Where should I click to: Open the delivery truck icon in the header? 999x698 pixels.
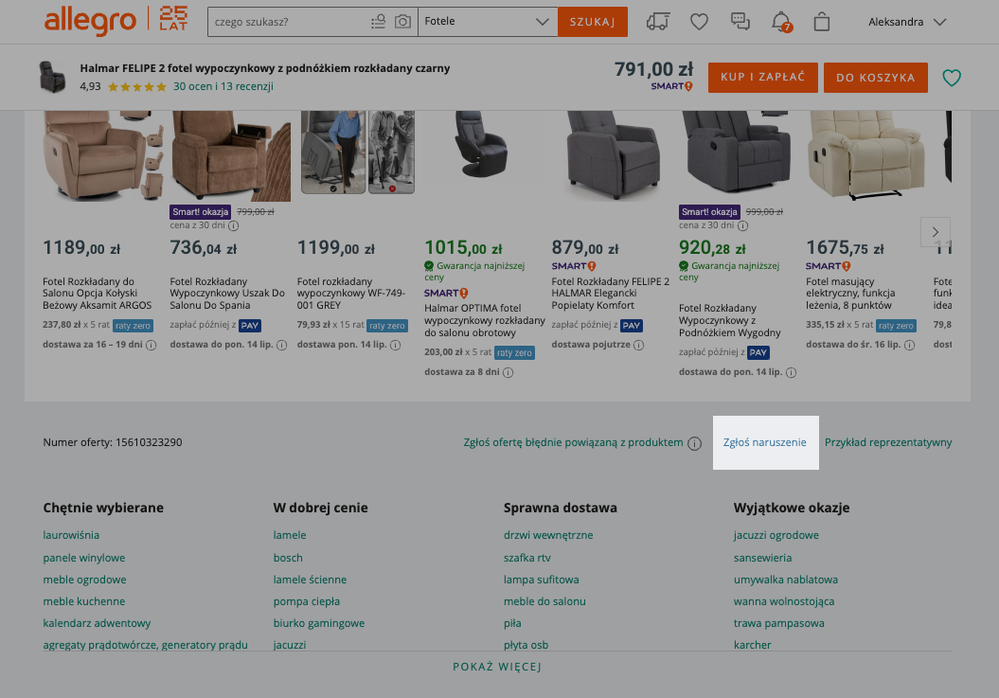(657, 22)
